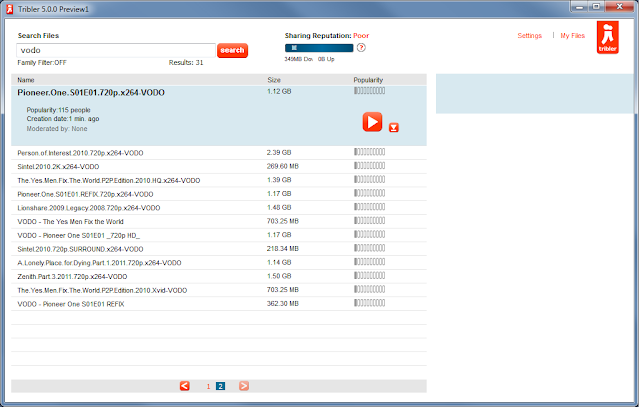Minimize the Tribler window
Viewport: 640px width, 407px height.
(580, 7)
